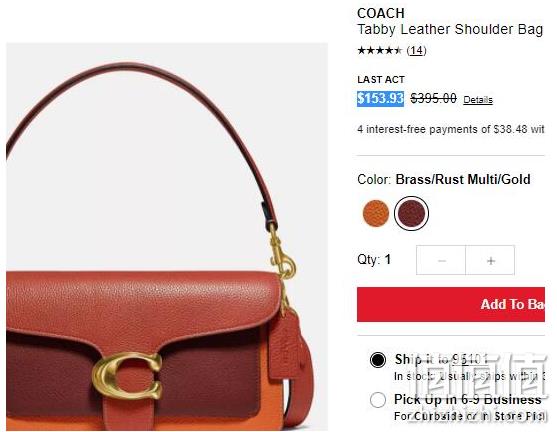
Task: Choose Pick Up in 6-9 Business radio
Action: (x=378, y=400)
